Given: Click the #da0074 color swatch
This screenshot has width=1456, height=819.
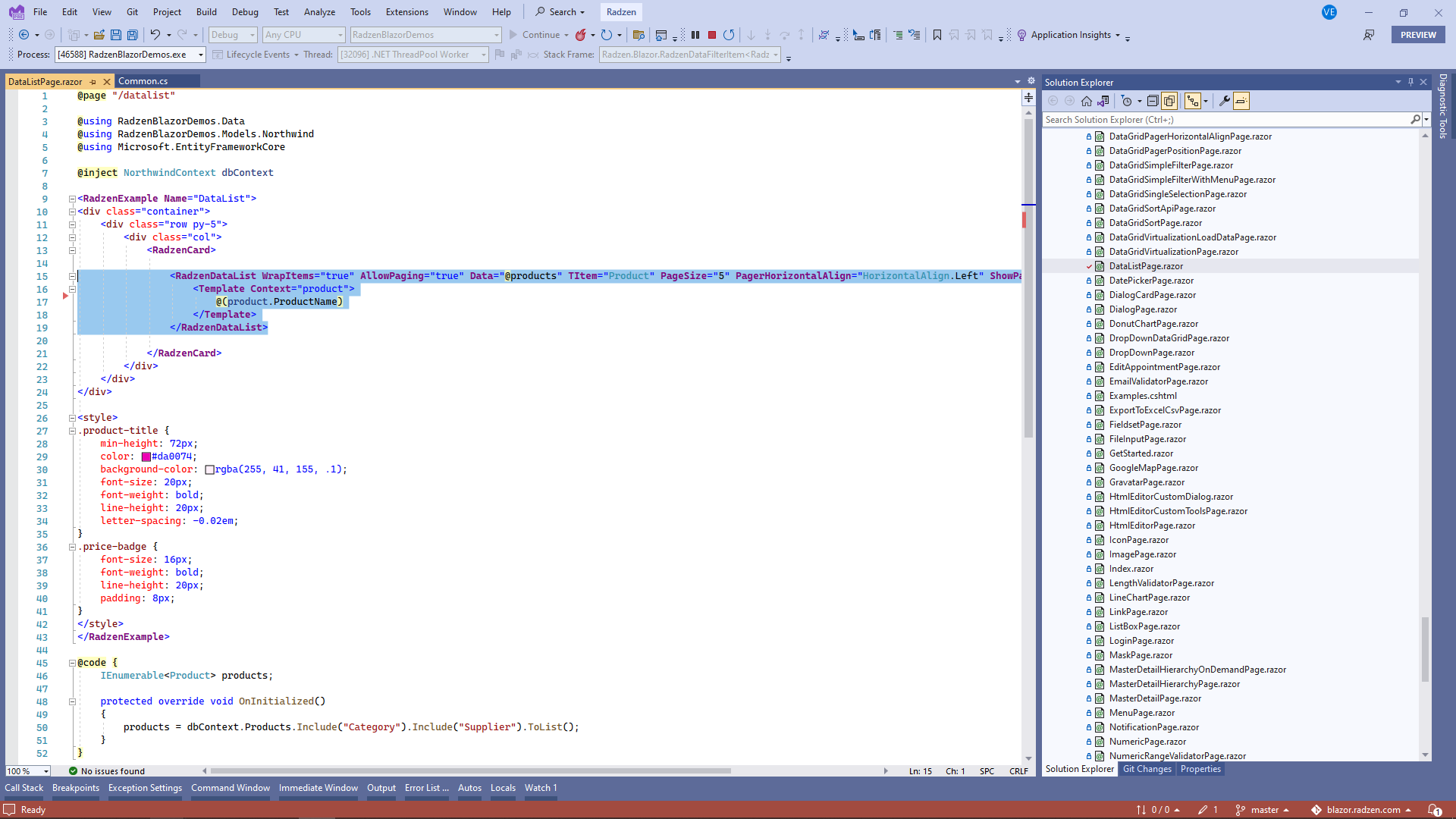Looking at the screenshot, I should 146,457.
